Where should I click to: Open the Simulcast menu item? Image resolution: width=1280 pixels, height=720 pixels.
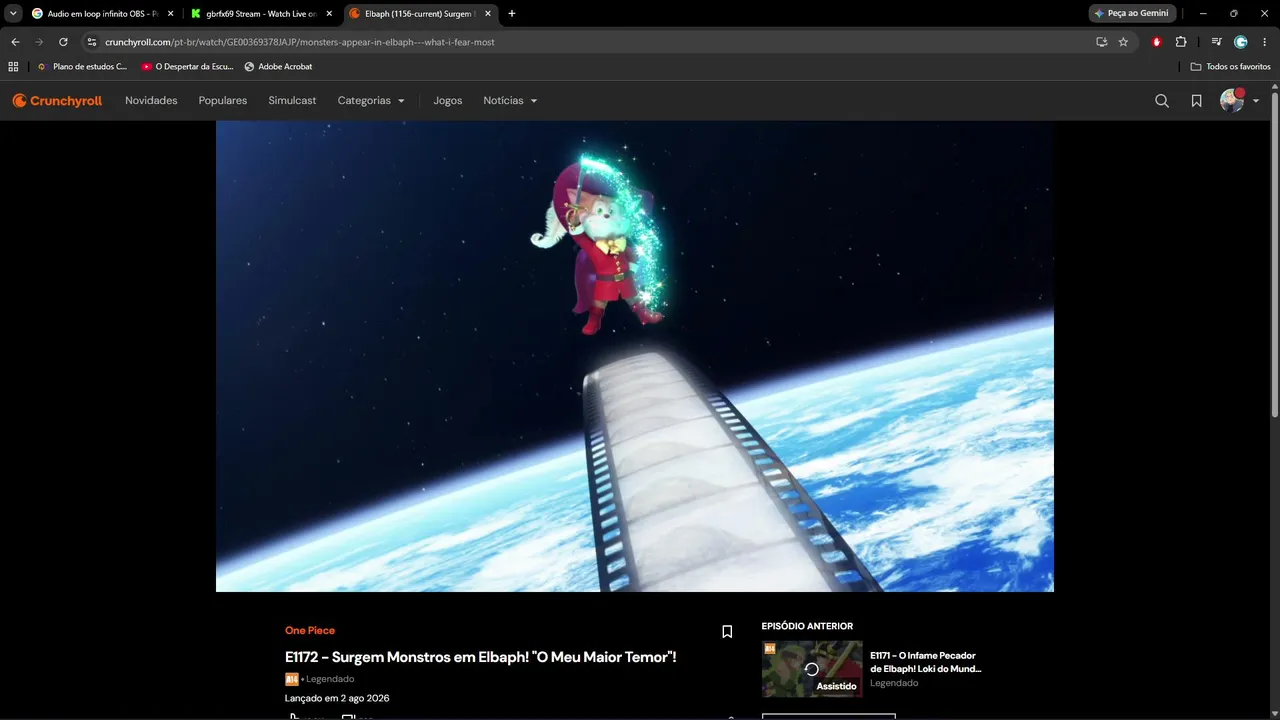tap(292, 101)
